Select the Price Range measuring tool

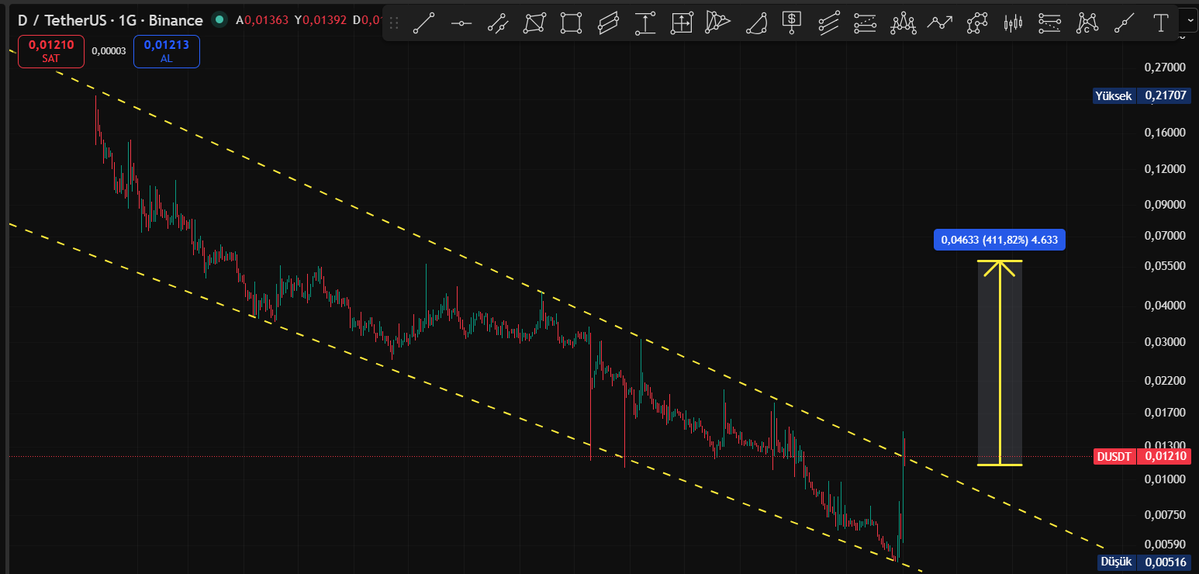pyautogui.click(x=645, y=24)
